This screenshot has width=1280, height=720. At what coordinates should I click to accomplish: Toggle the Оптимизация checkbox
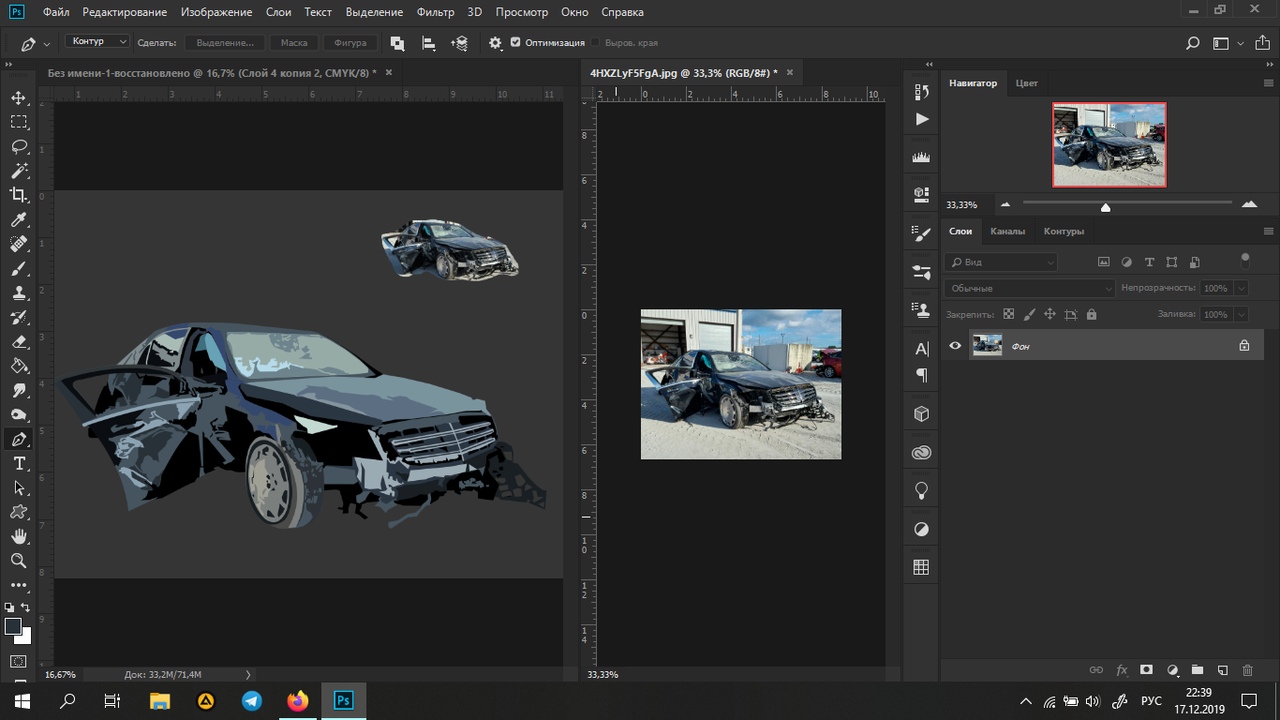tap(515, 43)
